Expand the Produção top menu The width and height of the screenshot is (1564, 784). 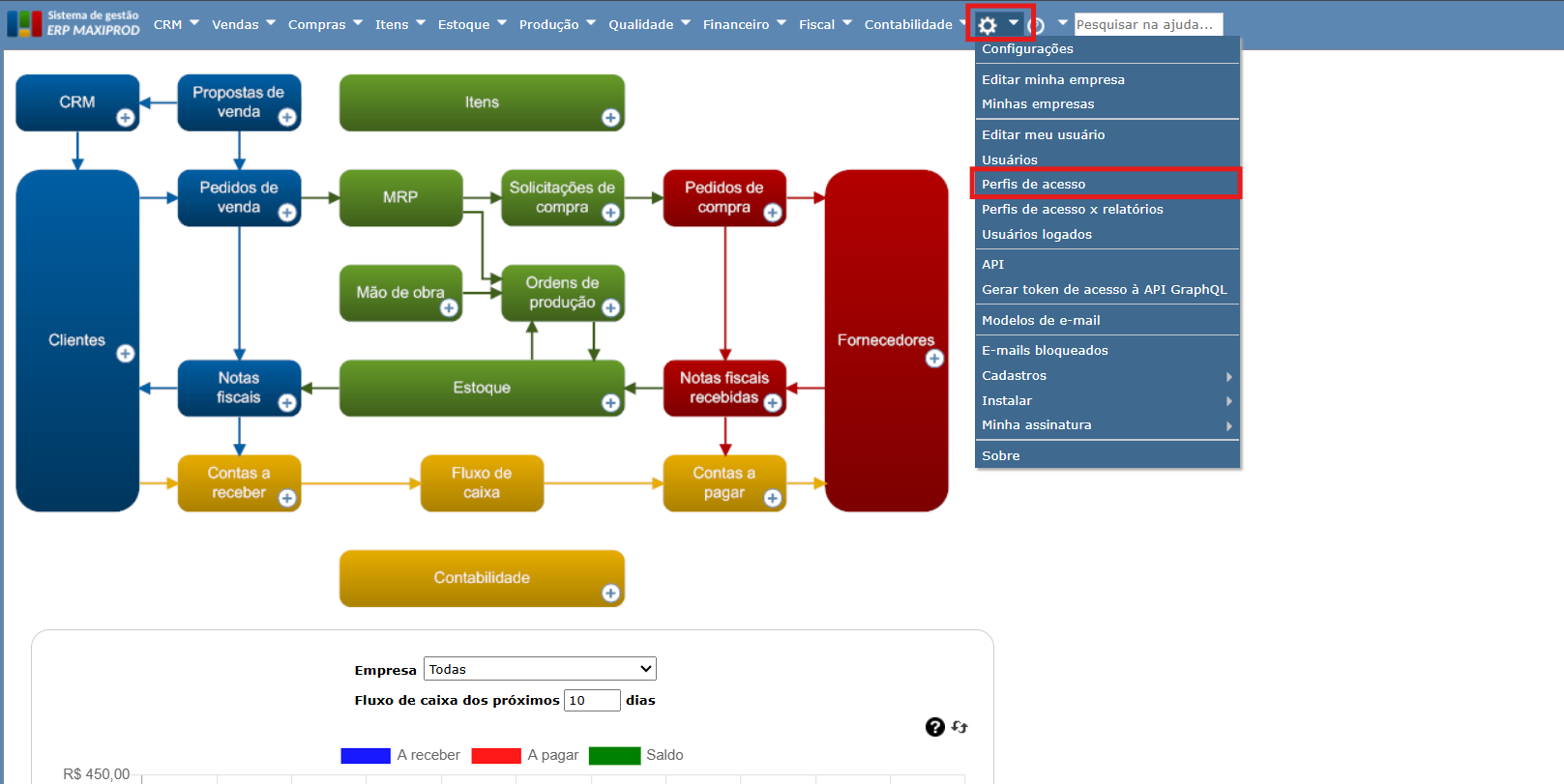[x=557, y=24]
